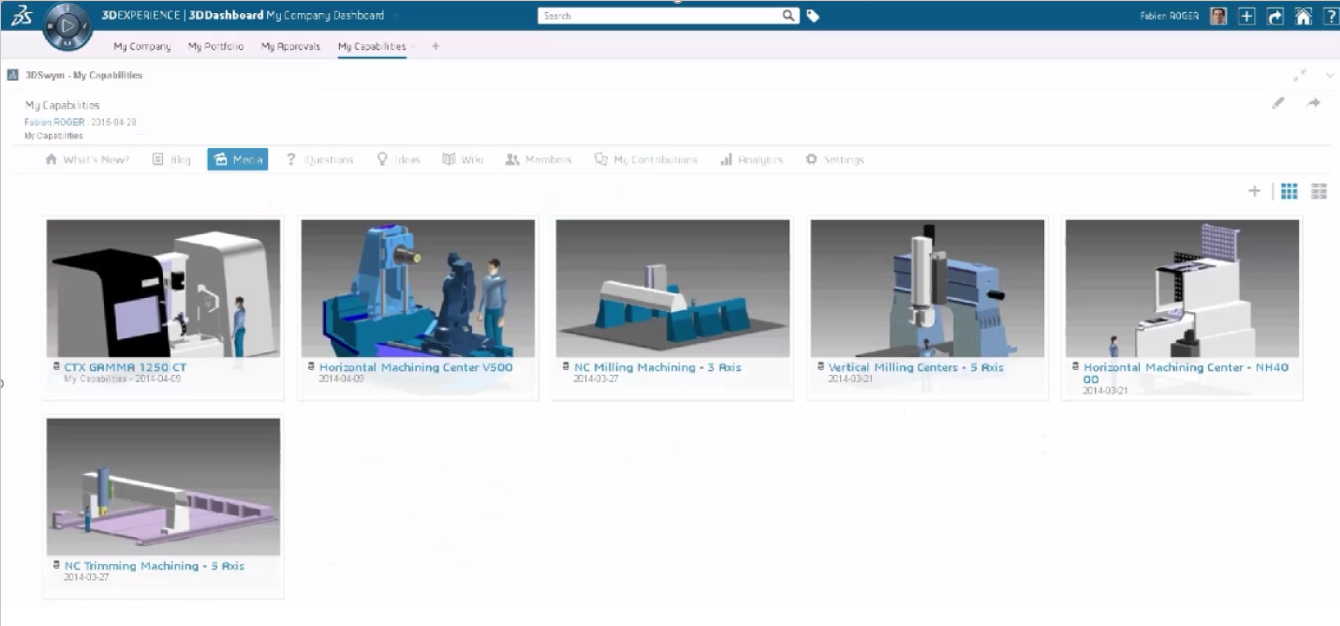Open the Wiki section
The image size is (1340, 626).
(463, 160)
